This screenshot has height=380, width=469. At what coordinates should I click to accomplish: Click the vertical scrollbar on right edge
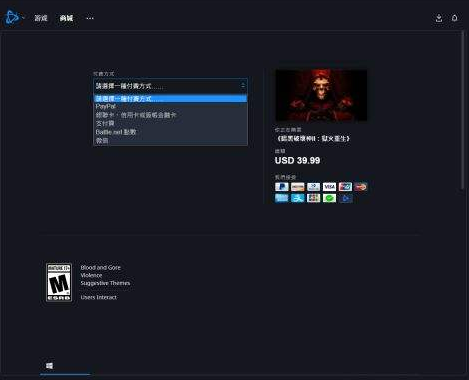click(463, 110)
